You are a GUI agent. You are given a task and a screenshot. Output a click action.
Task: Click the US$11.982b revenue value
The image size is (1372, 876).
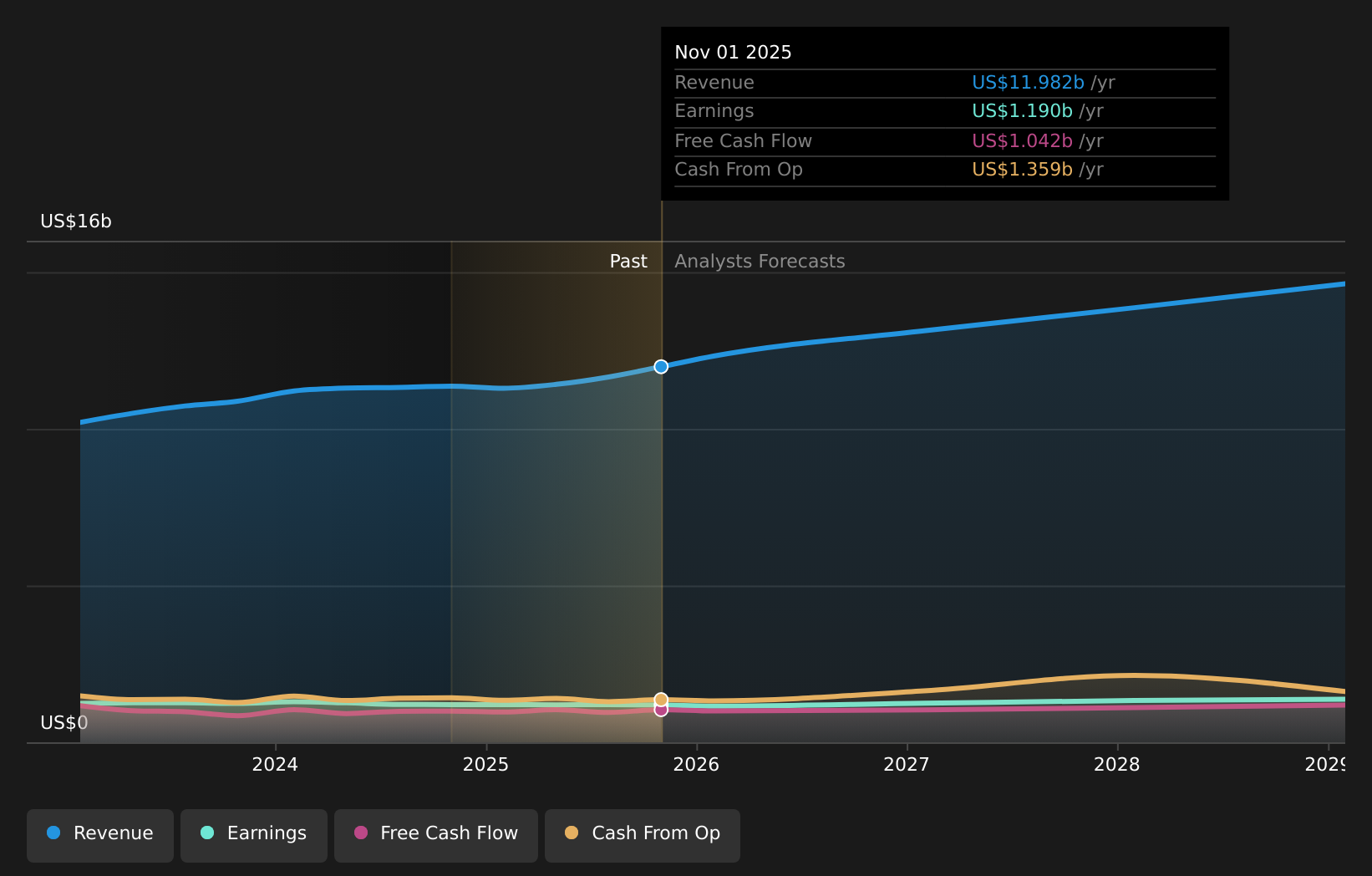(x=1027, y=82)
